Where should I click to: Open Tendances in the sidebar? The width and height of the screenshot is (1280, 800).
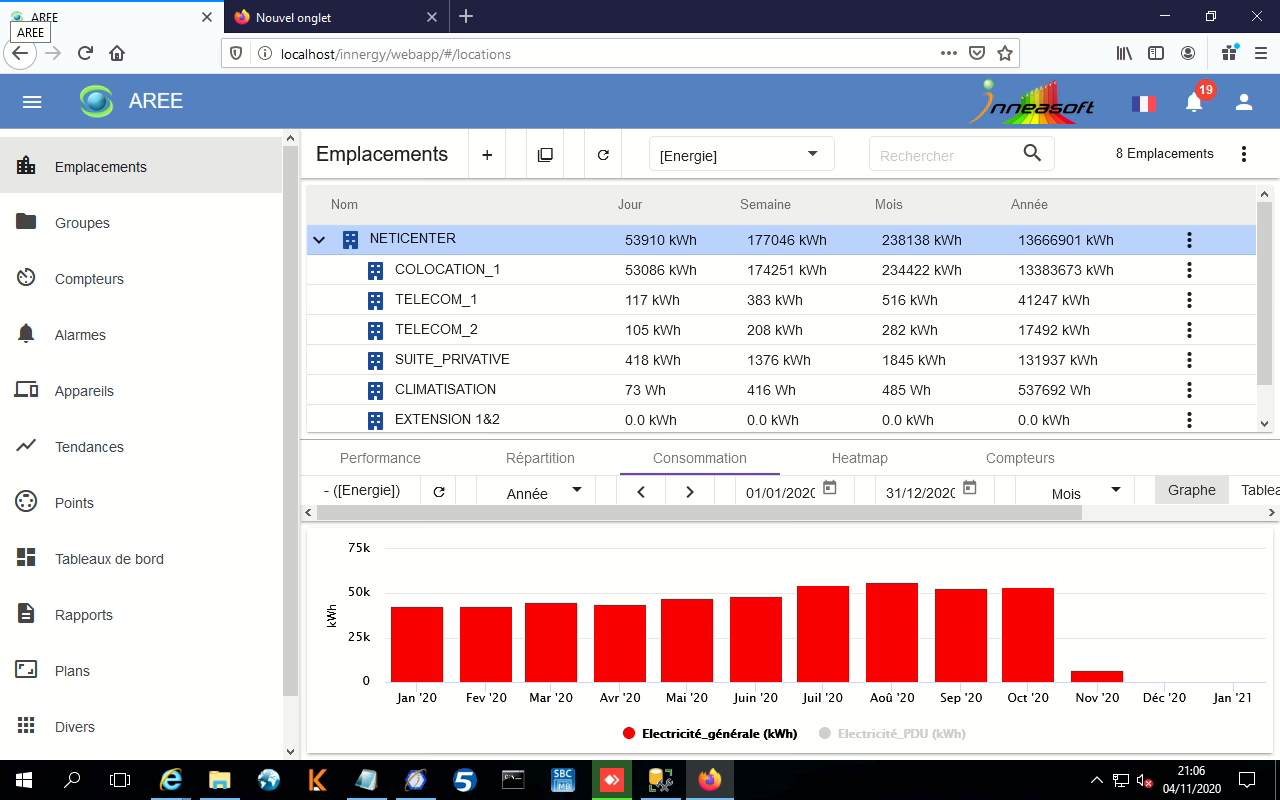click(x=141, y=447)
